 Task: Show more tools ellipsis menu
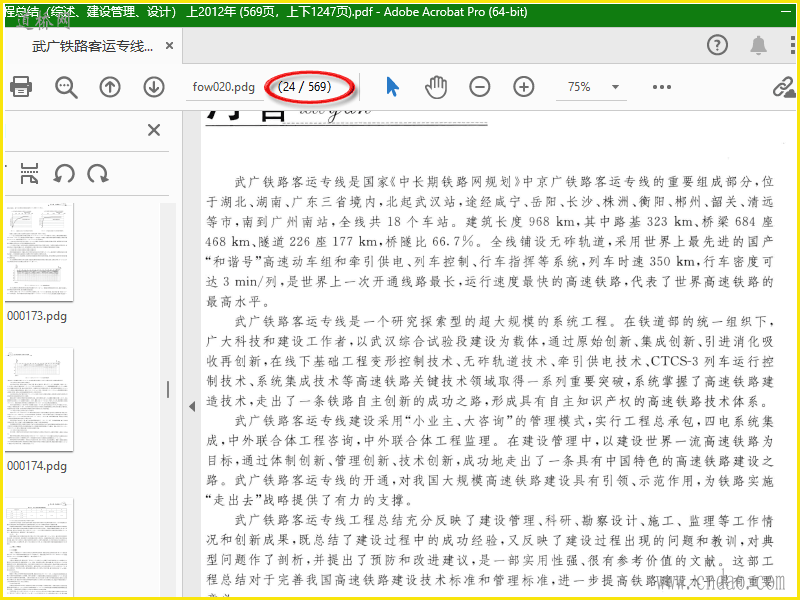[662, 87]
